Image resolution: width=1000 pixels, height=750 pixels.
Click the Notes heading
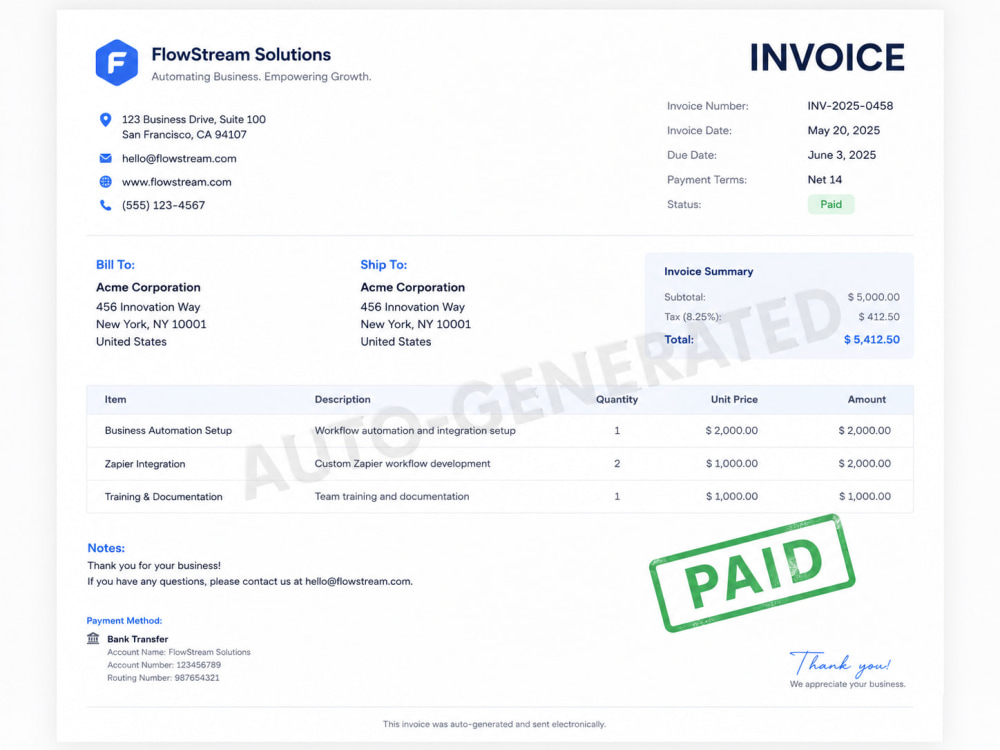pyautogui.click(x=106, y=548)
